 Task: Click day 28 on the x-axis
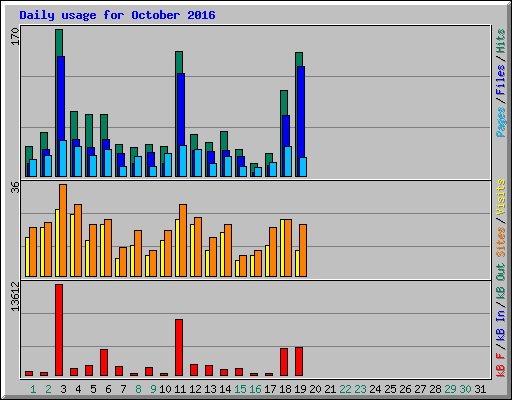point(435,389)
